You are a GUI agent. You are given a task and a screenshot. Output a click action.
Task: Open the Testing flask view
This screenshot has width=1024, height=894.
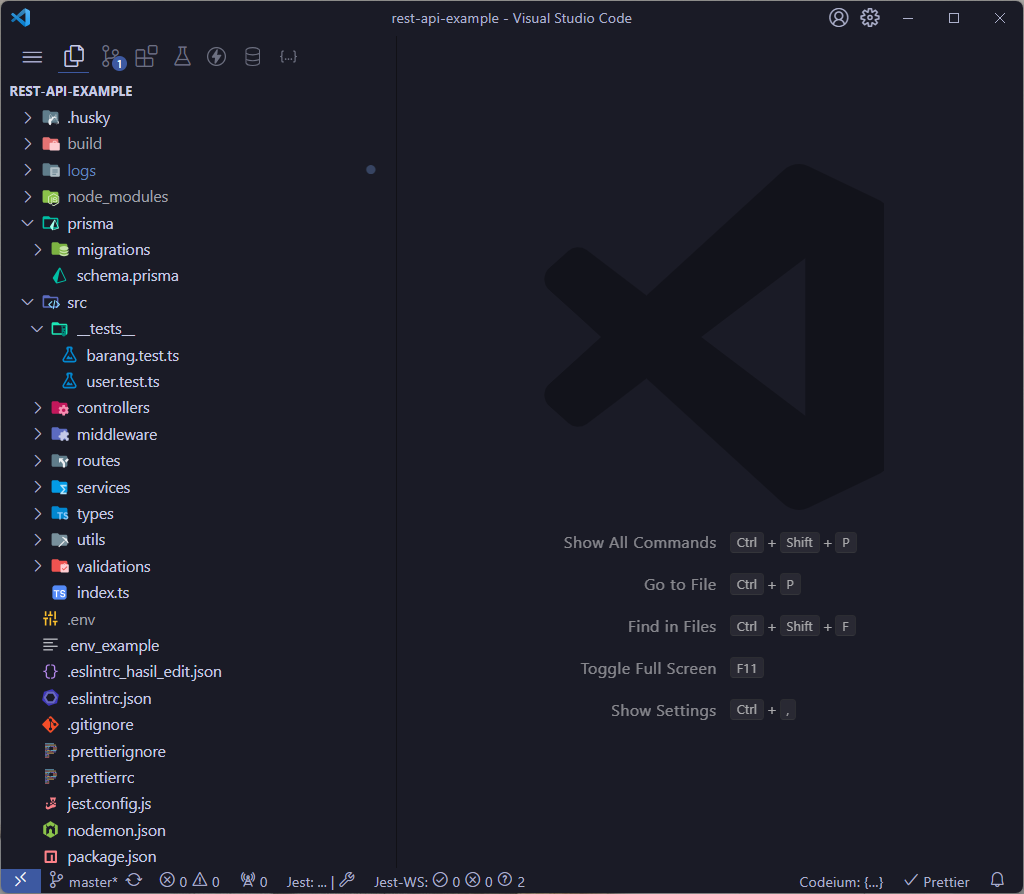tap(182, 56)
